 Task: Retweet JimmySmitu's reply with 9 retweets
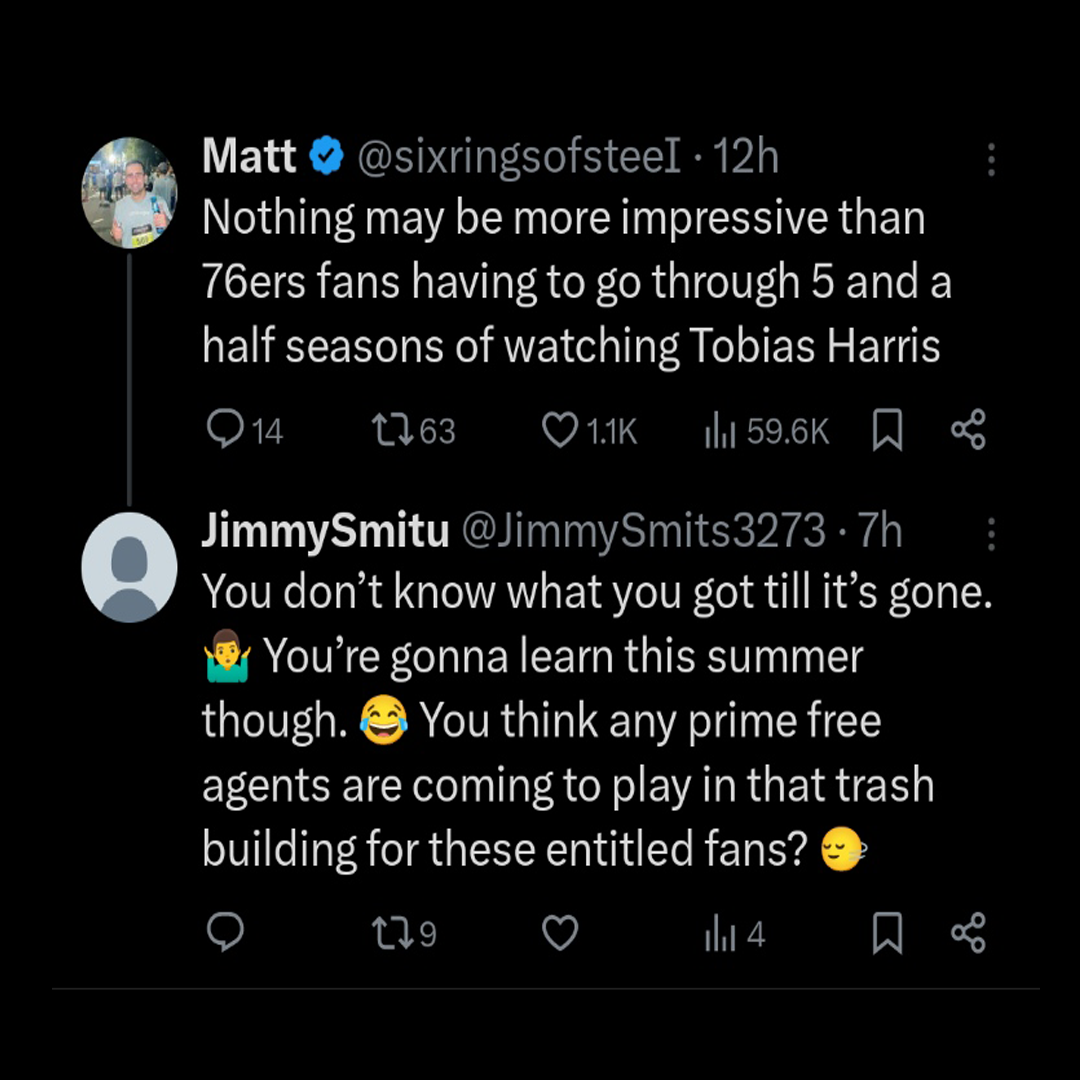pyautogui.click(x=386, y=934)
